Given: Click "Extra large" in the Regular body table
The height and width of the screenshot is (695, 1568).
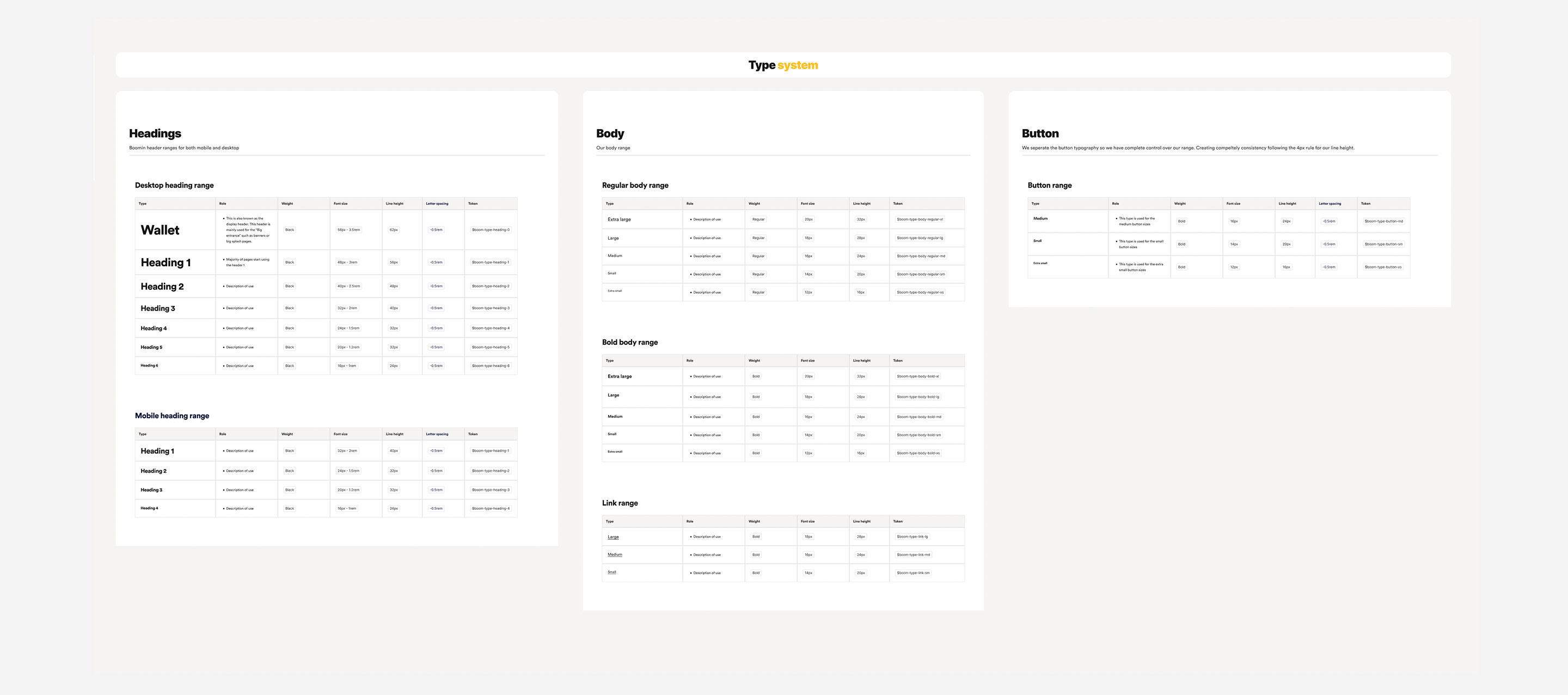Looking at the screenshot, I should 619,220.
